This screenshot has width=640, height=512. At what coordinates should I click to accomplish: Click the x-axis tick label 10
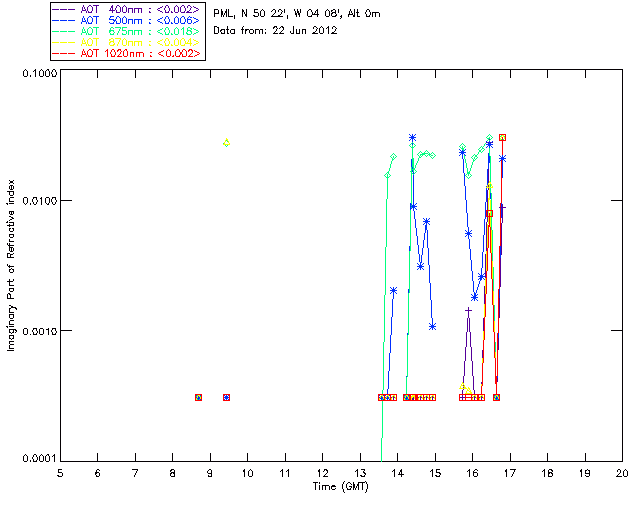click(x=247, y=473)
